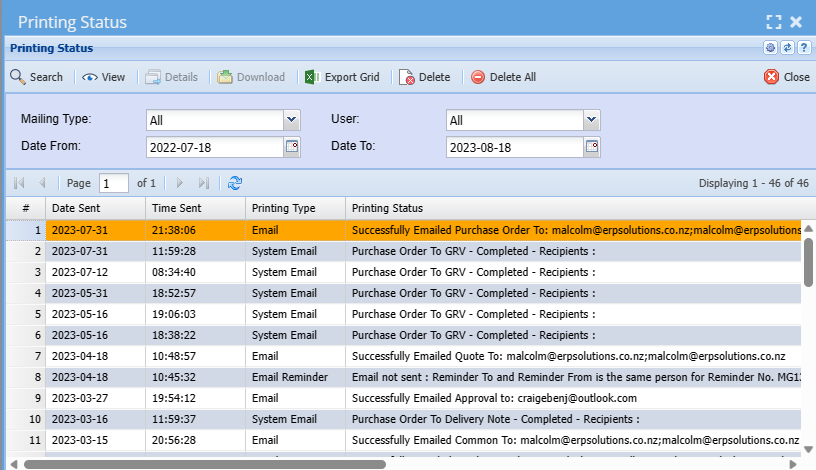The height and width of the screenshot is (470, 816).
Task: Click the horizontal scrollbar thumb
Action: tap(205, 464)
